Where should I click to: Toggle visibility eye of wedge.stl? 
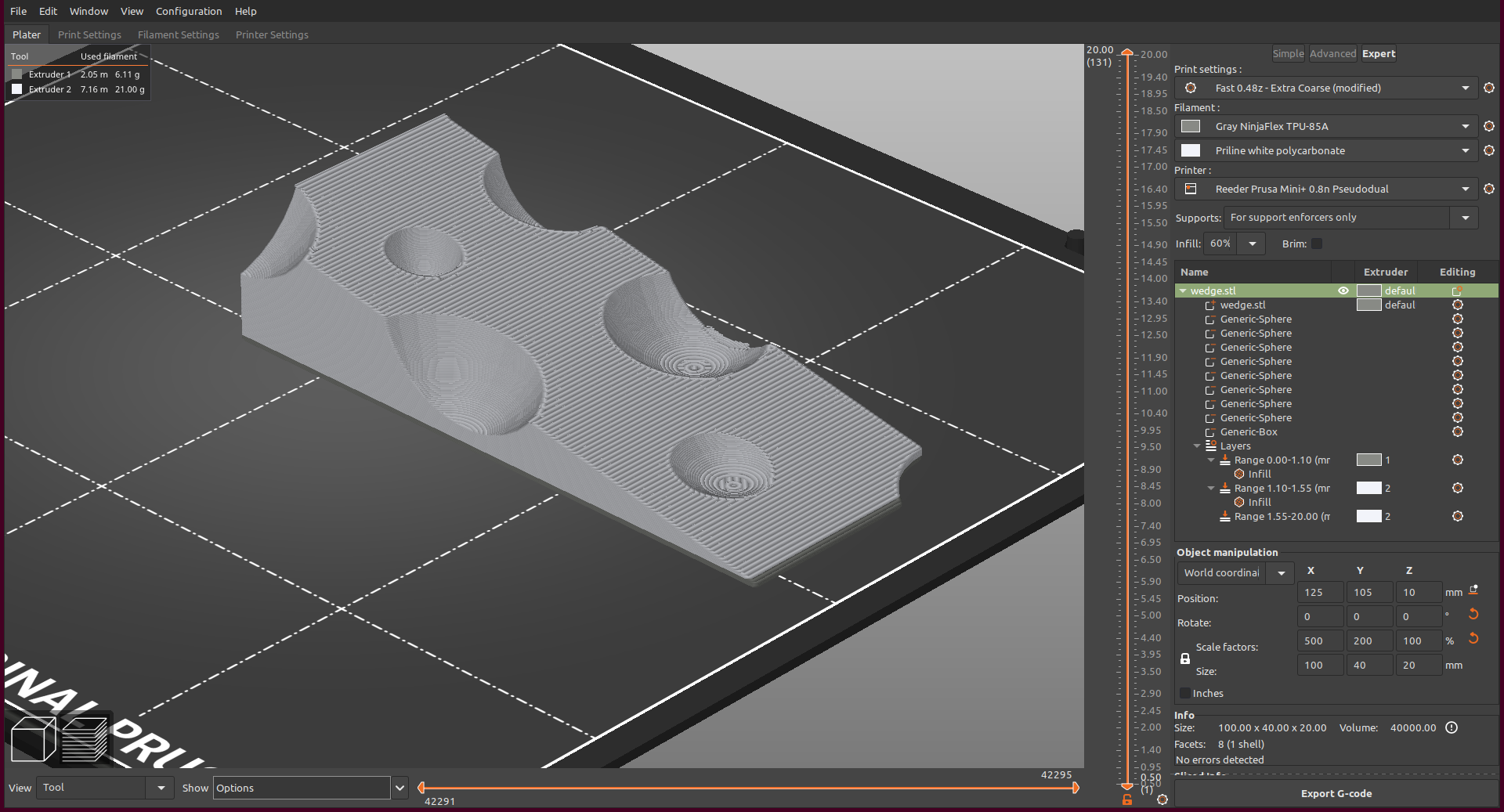click(1343, 291)
